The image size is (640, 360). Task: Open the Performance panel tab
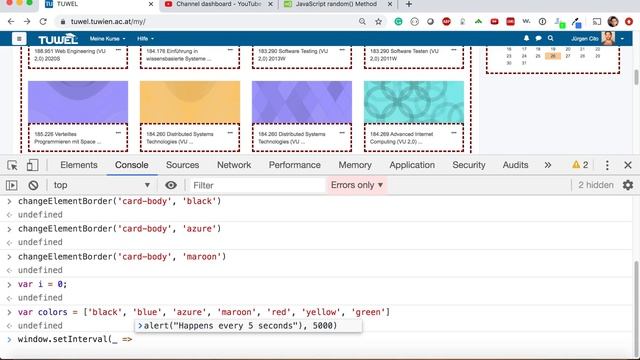pyautogui.click(x=294, y=165)
